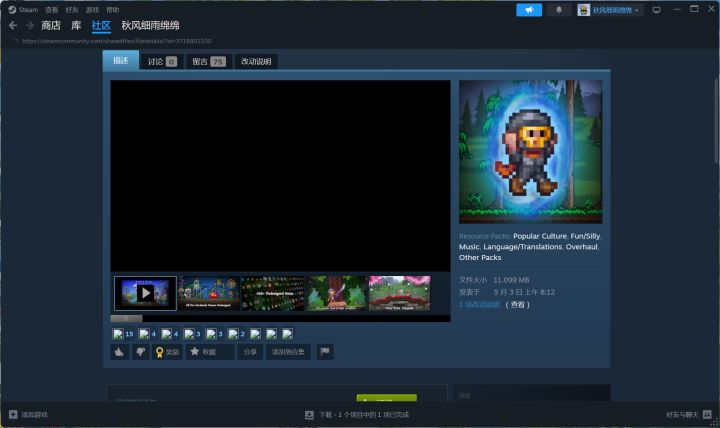The image size is (720, 428).
Task: Click the Steam logo menu
Action: (x=23, y=10)
